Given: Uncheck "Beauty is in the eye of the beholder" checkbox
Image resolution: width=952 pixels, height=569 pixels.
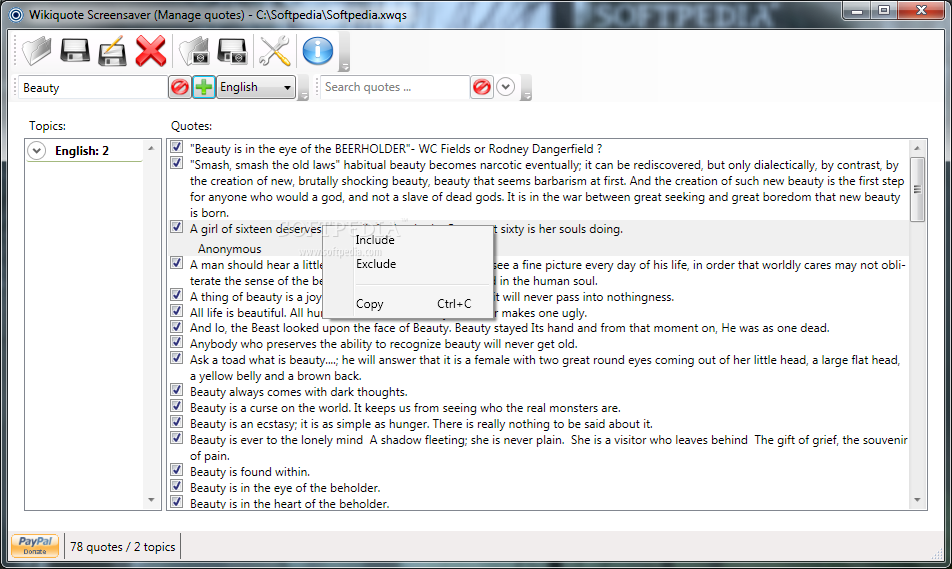Looking at the screenshot, I should [x=177, y=486].
